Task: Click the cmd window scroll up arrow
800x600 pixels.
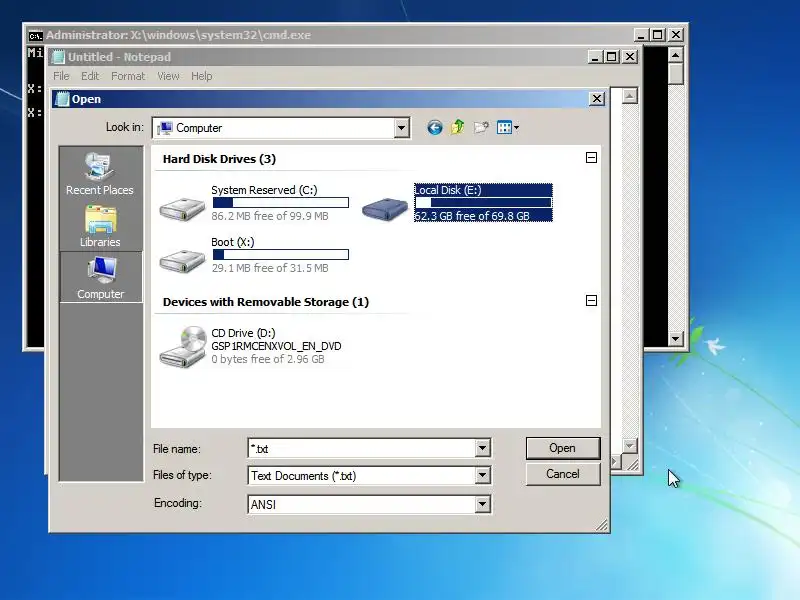Action: click(x=676, y=55)
